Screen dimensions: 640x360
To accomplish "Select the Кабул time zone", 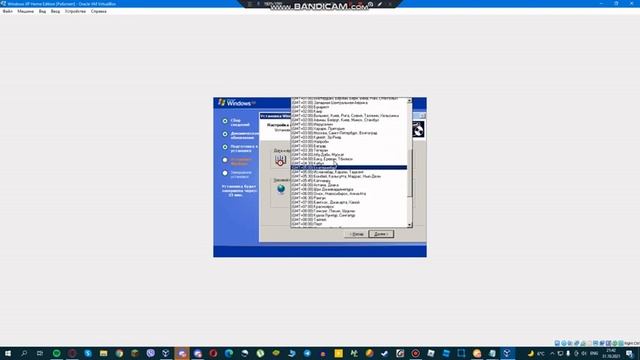I will (349, 163).
